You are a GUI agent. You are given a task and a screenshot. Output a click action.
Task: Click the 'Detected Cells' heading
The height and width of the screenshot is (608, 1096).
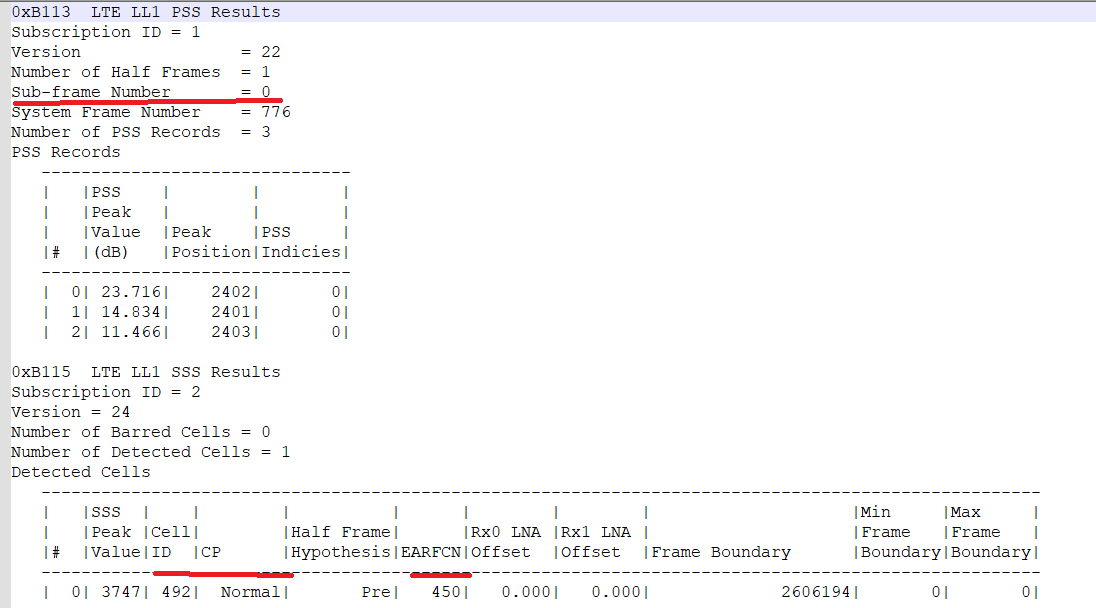coord(80,472)
